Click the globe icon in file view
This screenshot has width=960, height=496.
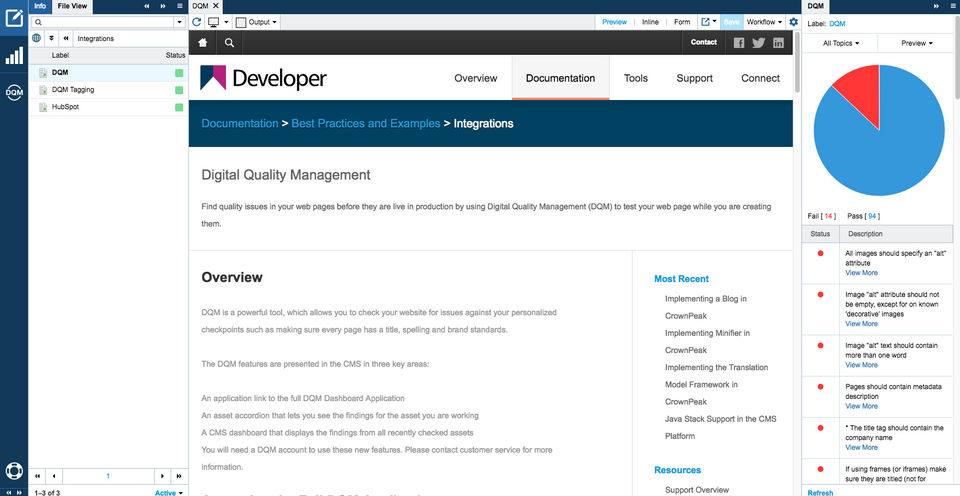[37, 38]
